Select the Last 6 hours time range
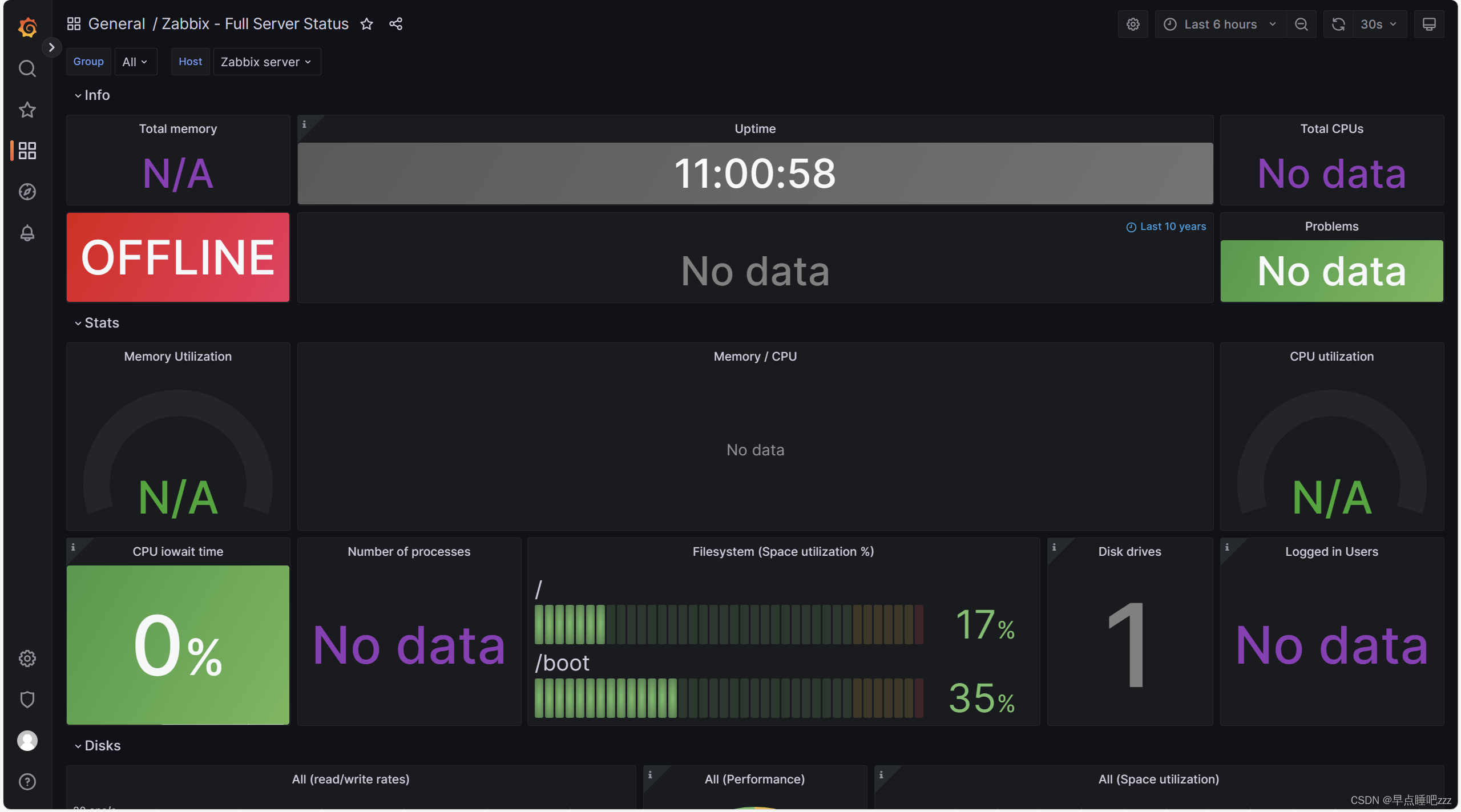The width and height of the screenshot is (1461, 812). coord(1217,23)
